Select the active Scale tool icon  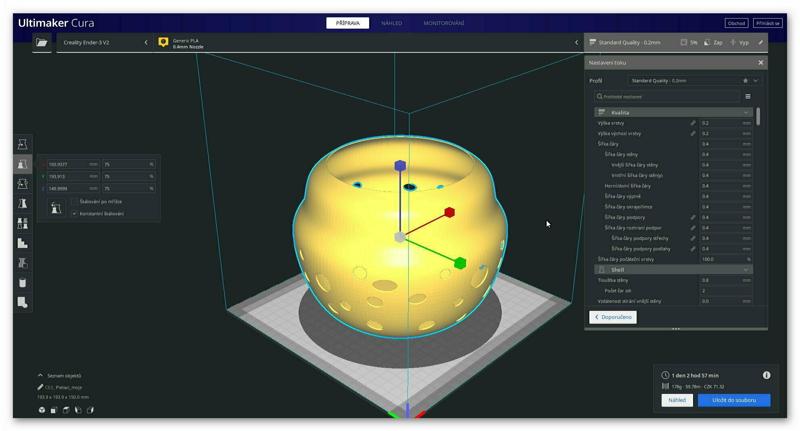(22, 164)
